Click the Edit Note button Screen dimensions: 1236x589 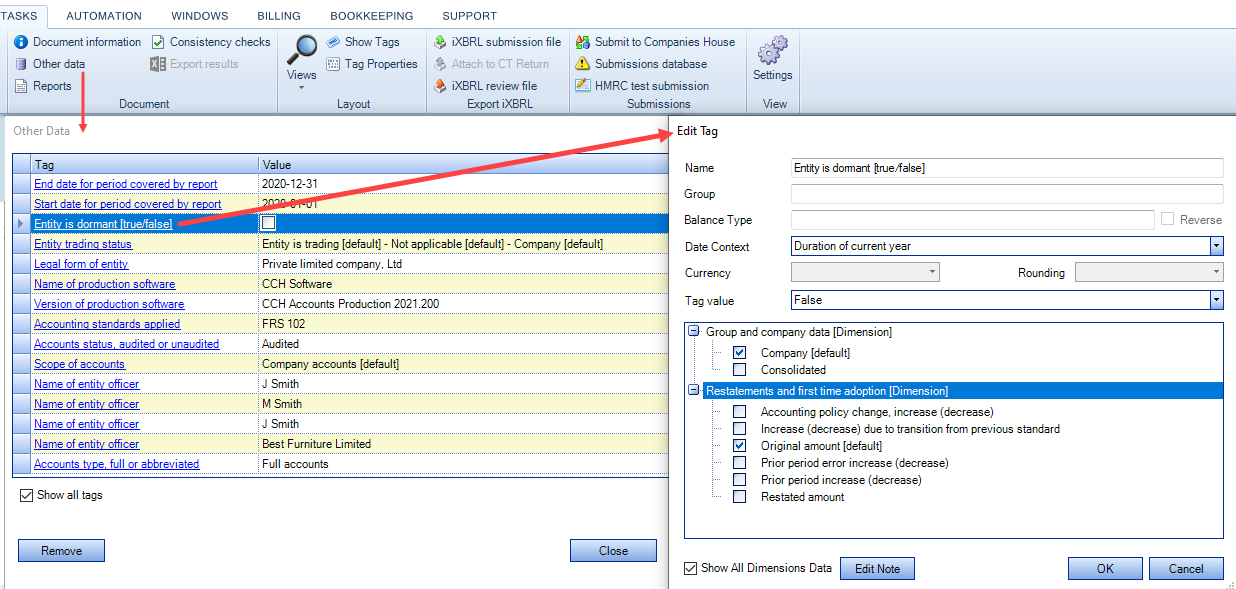coord(877,569)
